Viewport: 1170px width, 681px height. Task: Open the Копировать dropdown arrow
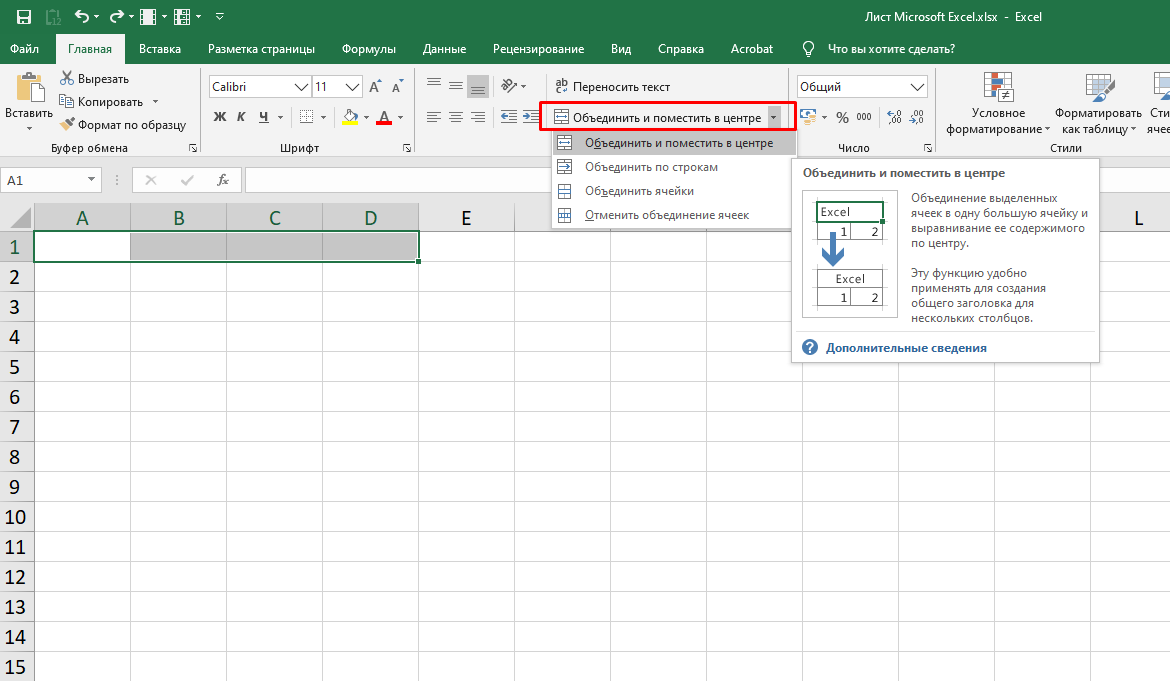pos(155,101)
